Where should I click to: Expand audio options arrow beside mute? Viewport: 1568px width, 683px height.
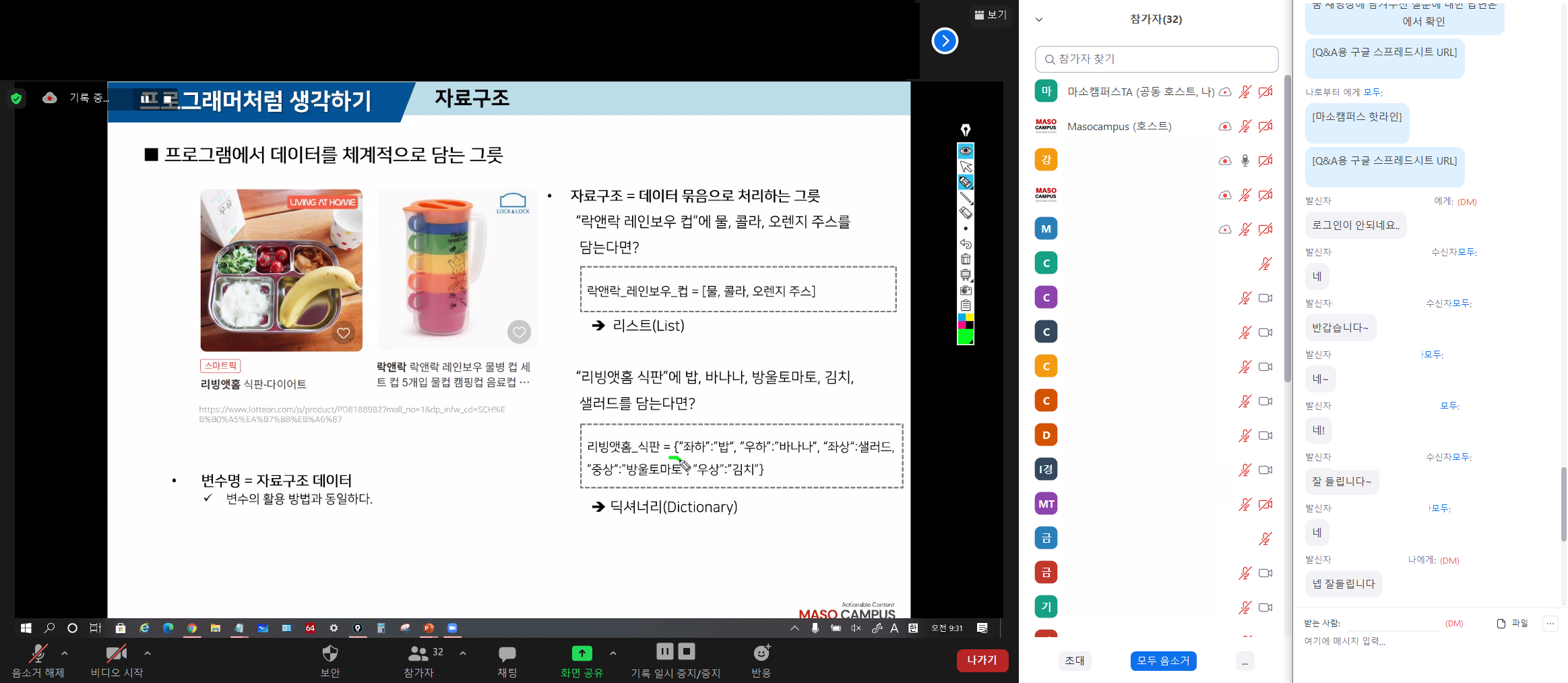click(x=65, y=653)
